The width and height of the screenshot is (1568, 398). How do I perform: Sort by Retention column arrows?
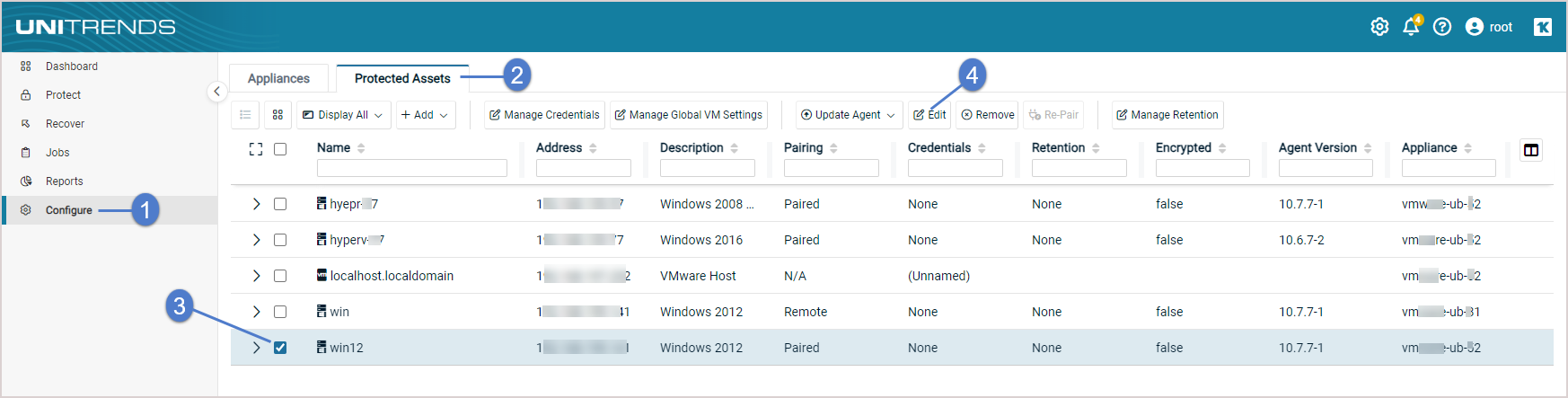tap(1096, 148)
